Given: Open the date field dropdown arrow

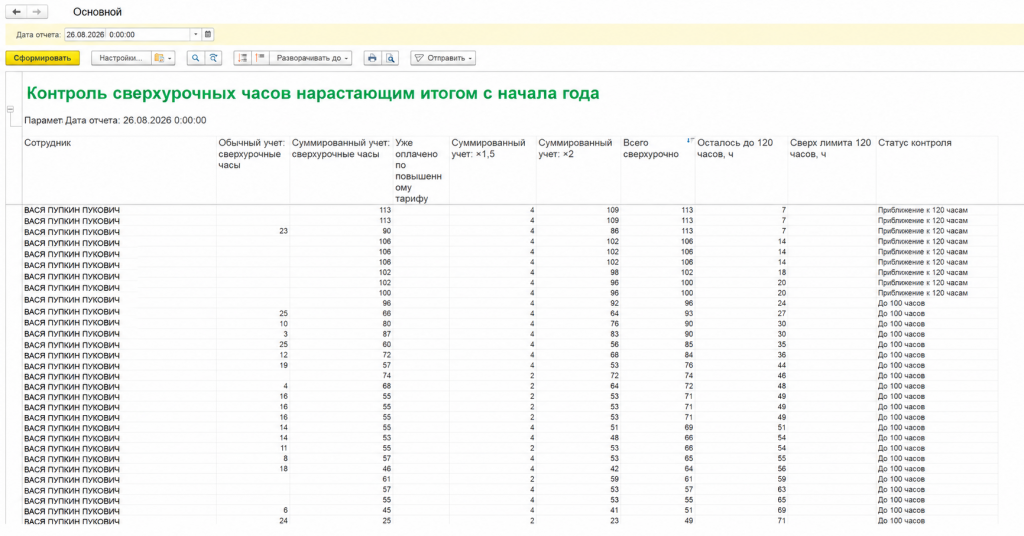Looking at the screenshot, I should (195, 35).
